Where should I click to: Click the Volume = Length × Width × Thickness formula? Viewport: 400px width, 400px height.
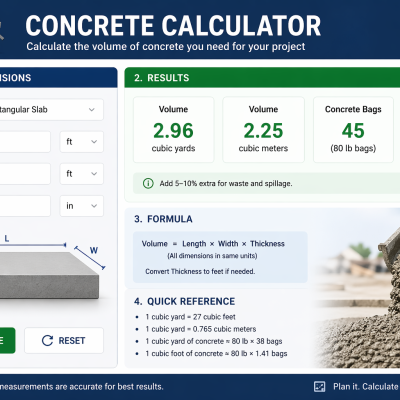coord(213,244)
